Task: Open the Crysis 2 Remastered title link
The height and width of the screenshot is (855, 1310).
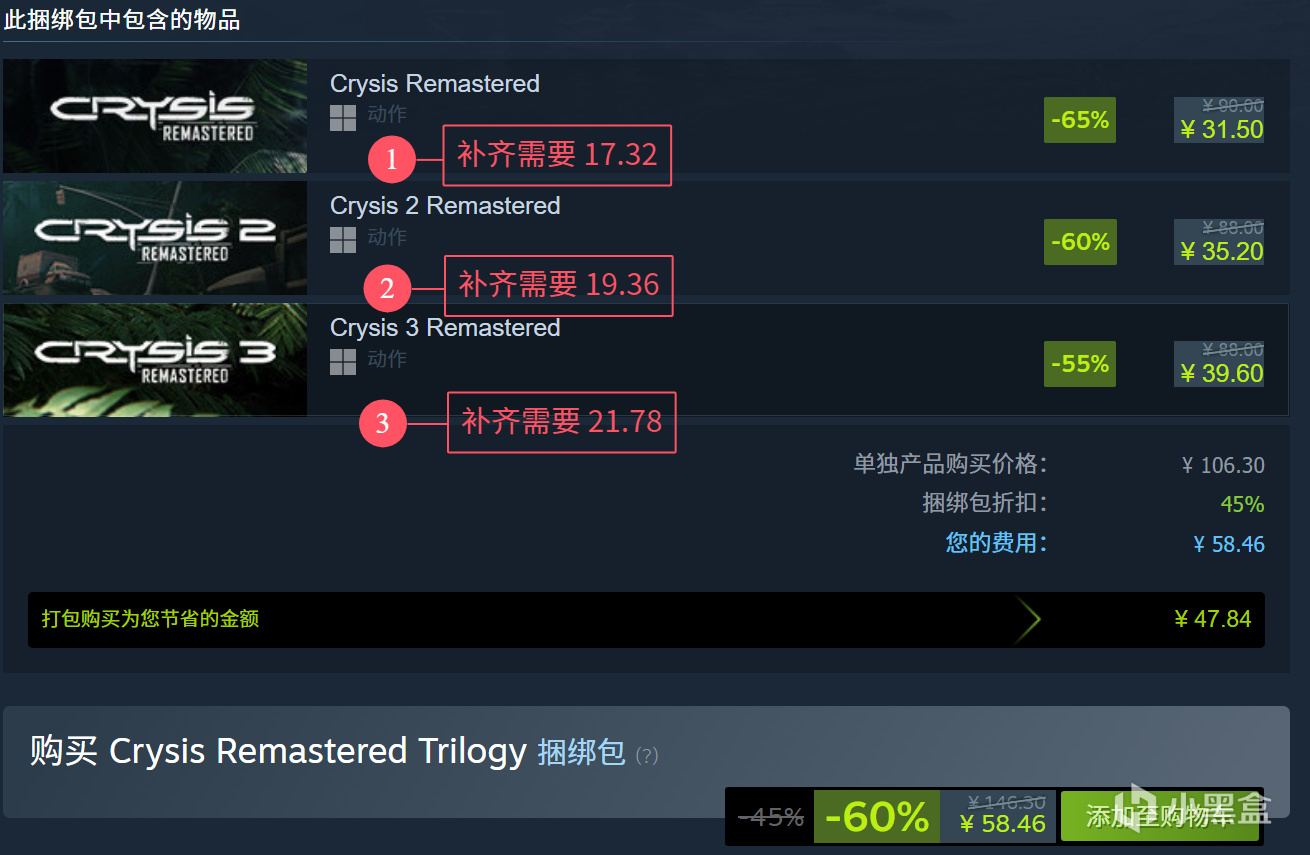Action: pyautogui.click(x=445, y=206)
